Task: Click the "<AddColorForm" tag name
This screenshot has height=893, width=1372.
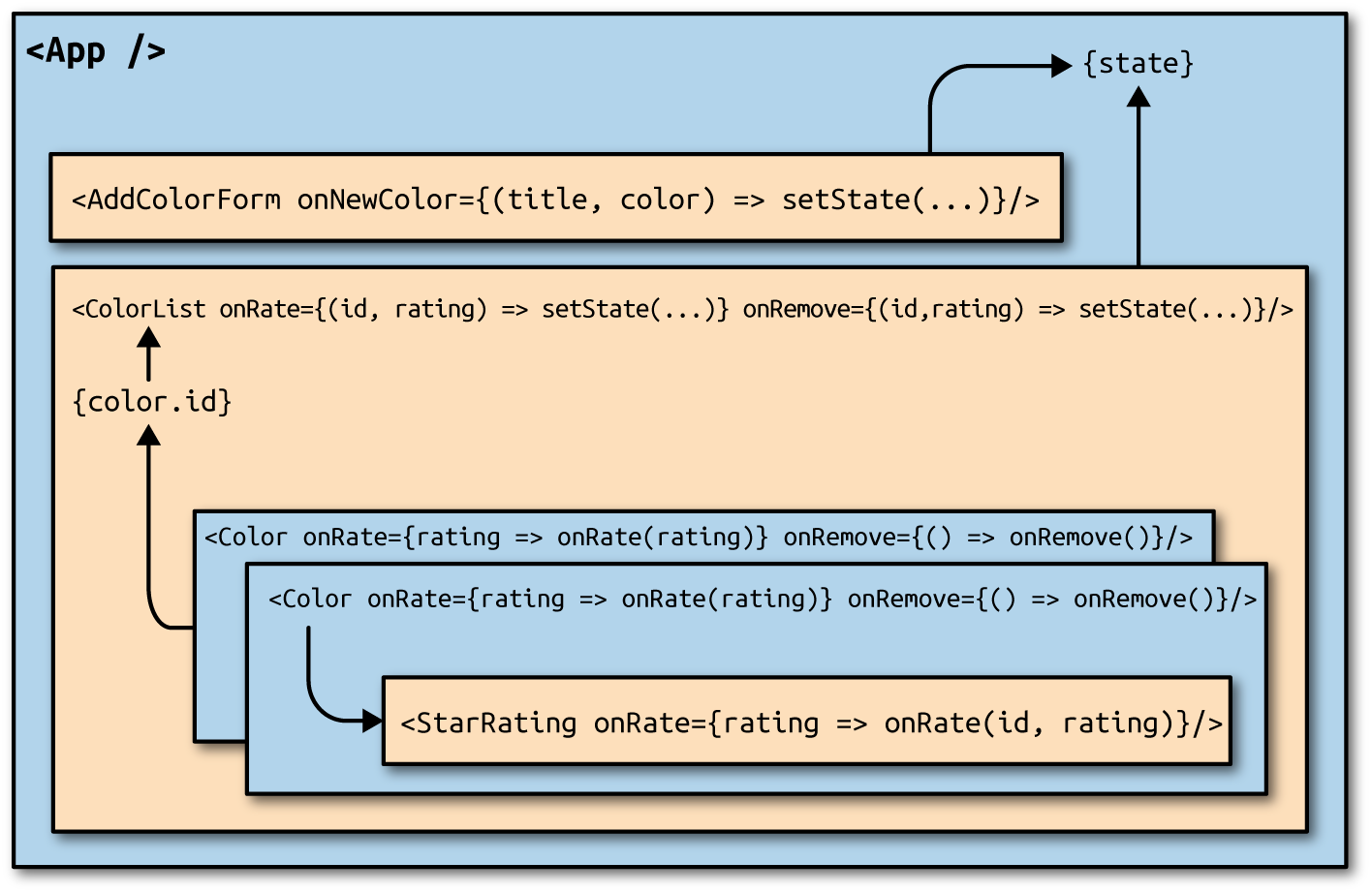Action: pyautogui.click(x=175, y=200)
